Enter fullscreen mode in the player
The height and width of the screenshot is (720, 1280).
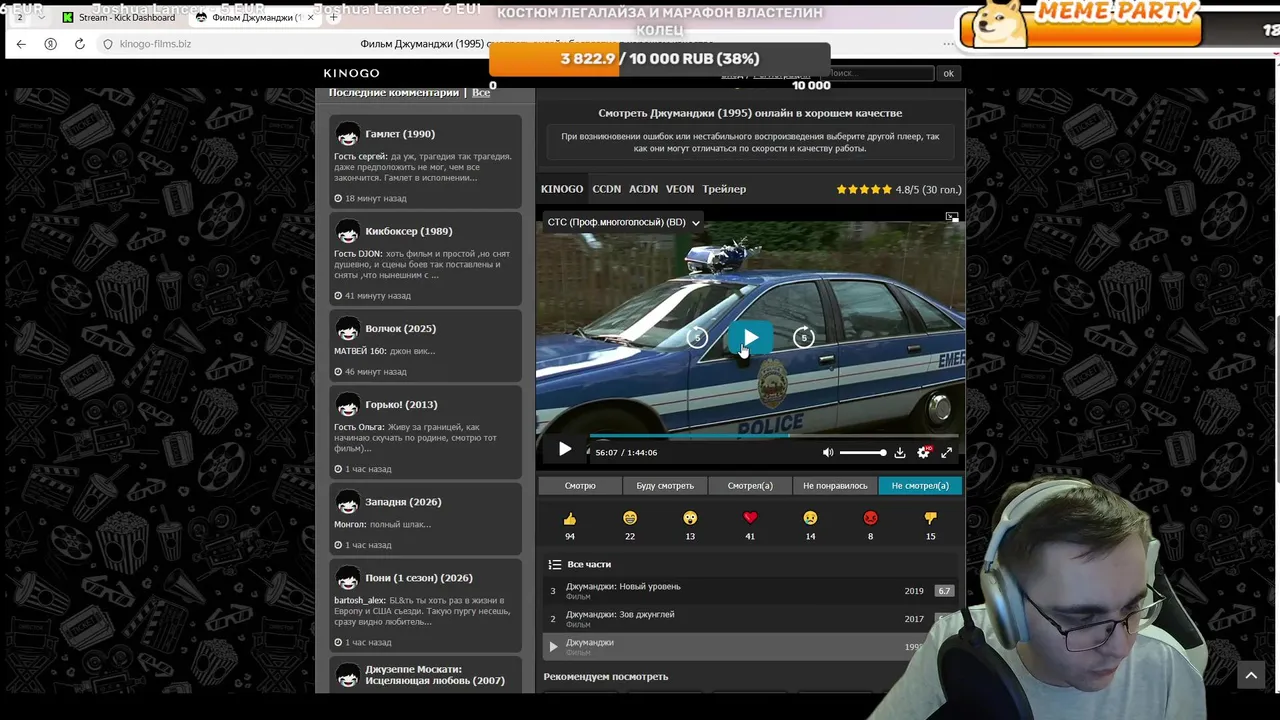[946, 452]
